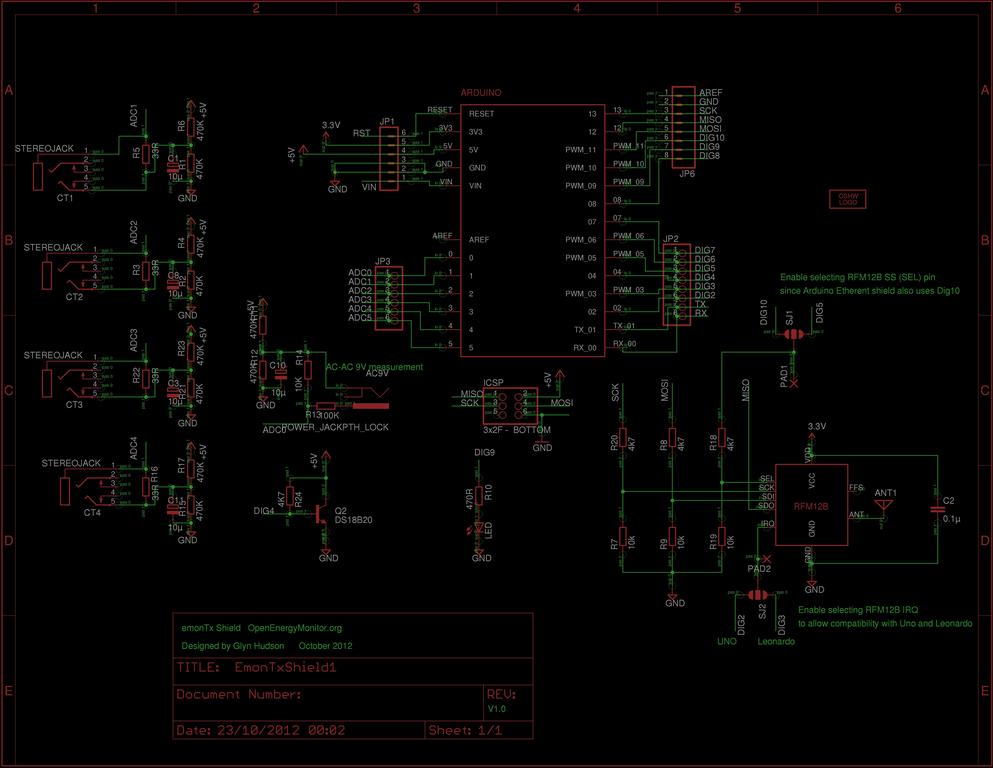Click the PWM_11 pin label in Arduino block
The width and height of the screenshot is (993, 768).
point(581,150)
